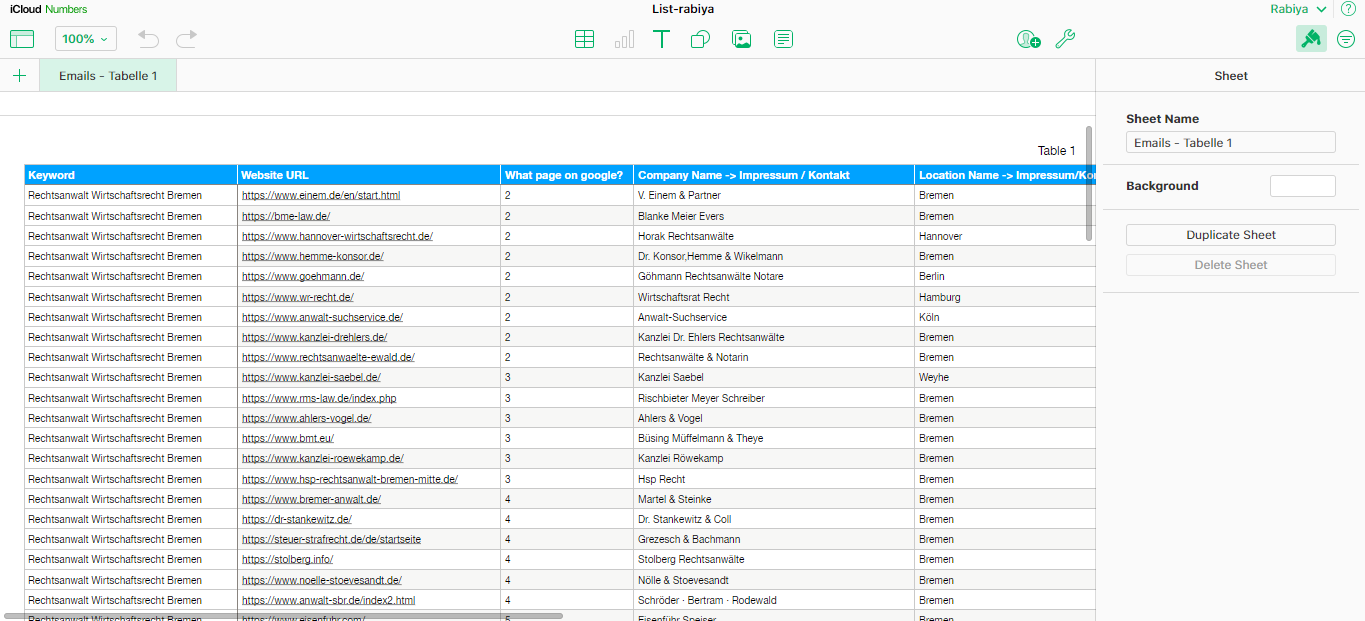Open the sheet view options icon
Image resolution: width=1365 pixels, height=621 pixels.
coord(22,39)
